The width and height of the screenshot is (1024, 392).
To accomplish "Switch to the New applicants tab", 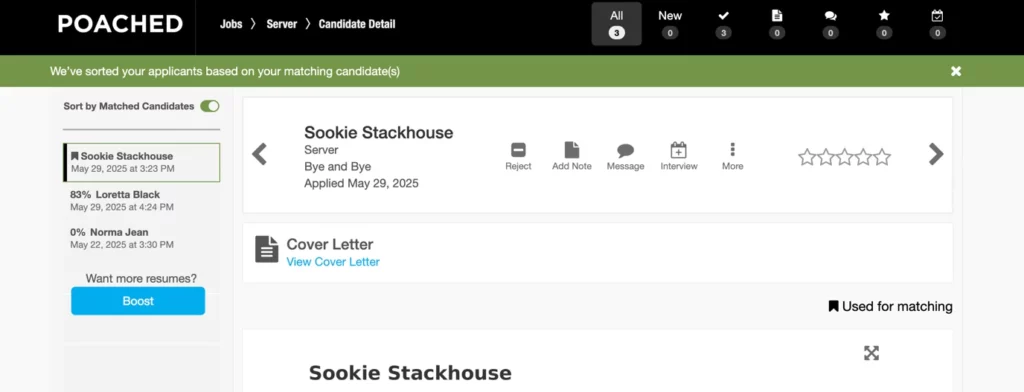I will pyautogui.click(x=669, y=24).
